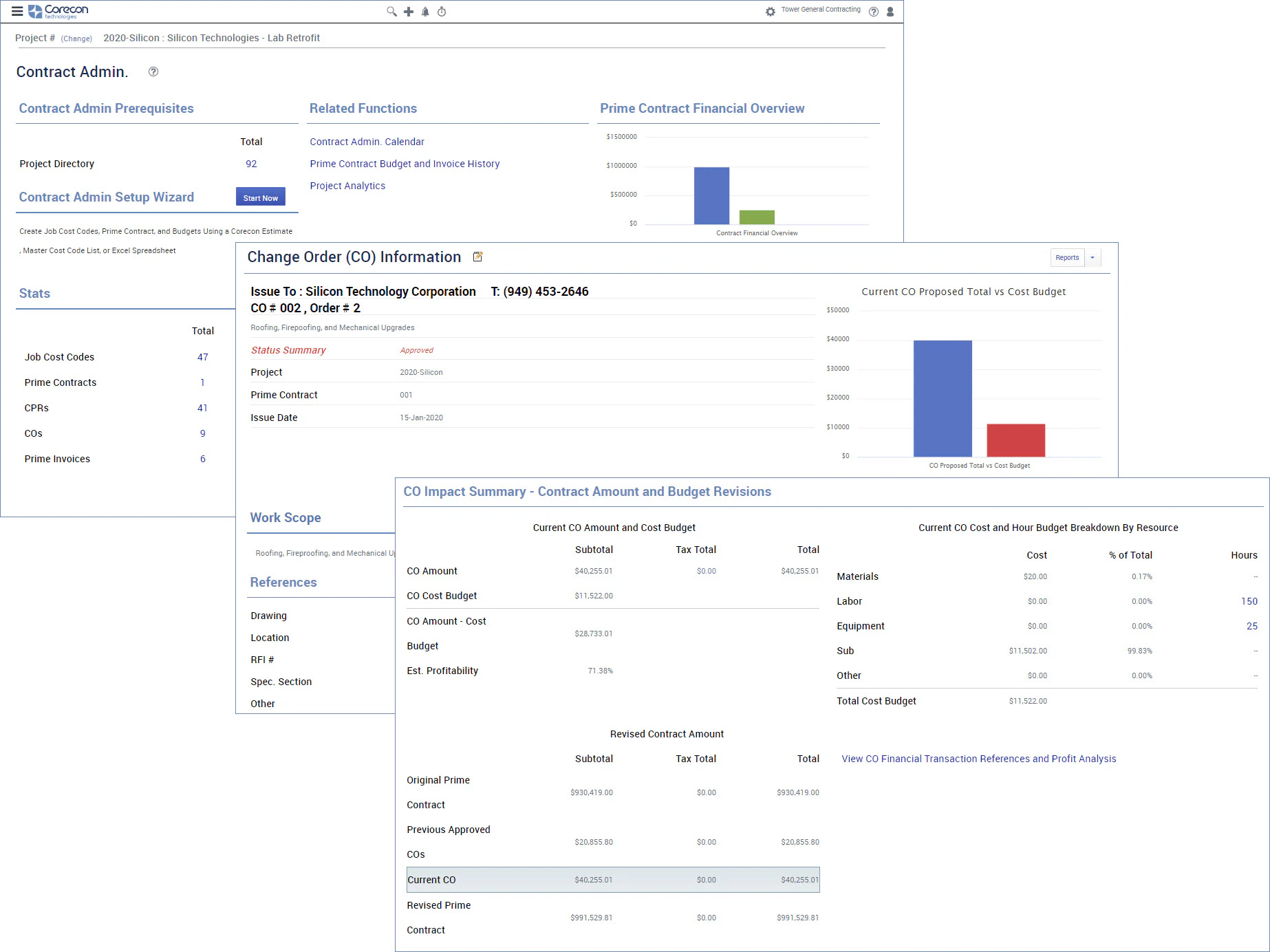Click the Start Now wizard button
The image size is (1270, 952).
(261, 197)
